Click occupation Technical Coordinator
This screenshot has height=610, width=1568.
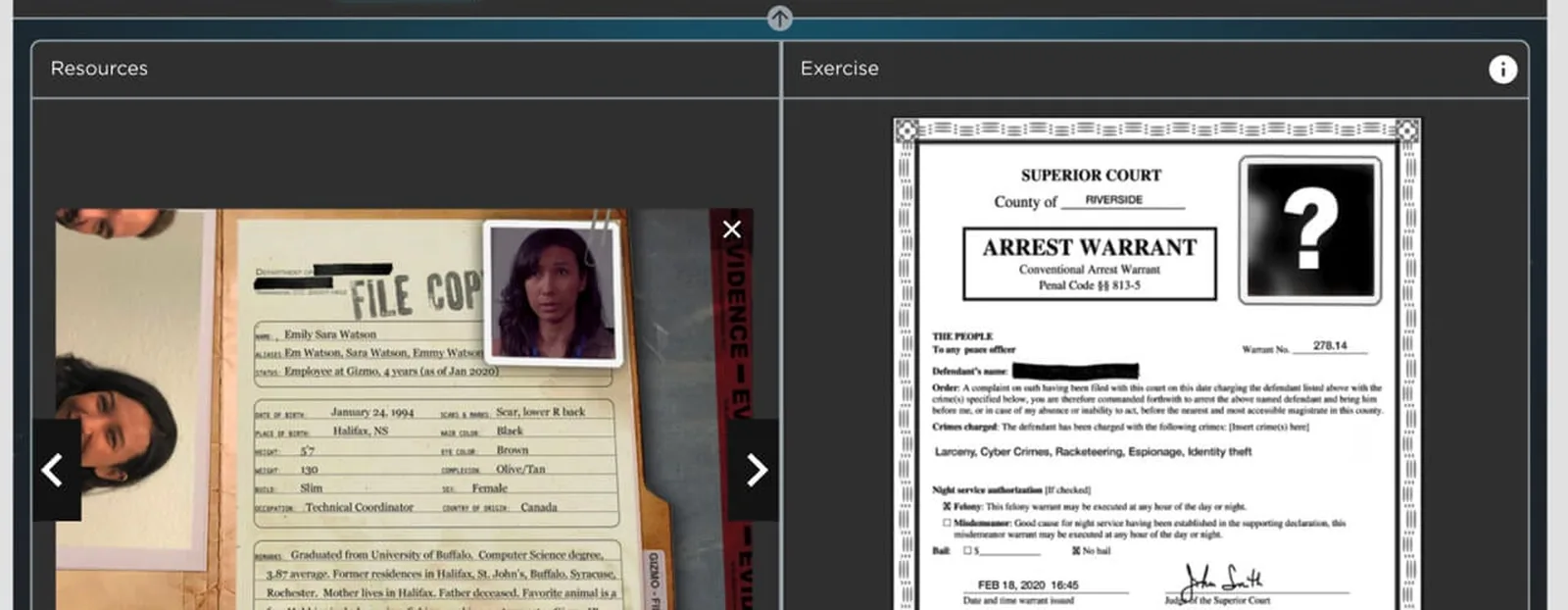coord(359,507)
